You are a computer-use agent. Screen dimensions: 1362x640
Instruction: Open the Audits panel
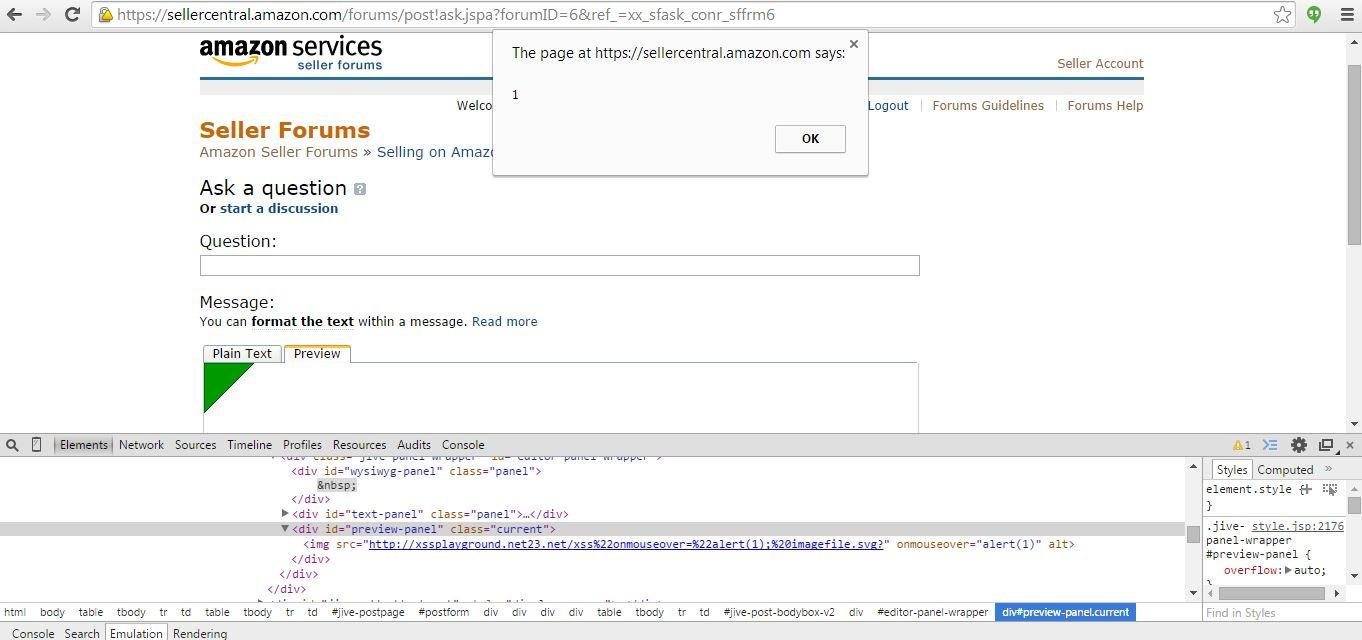(414, 445)
